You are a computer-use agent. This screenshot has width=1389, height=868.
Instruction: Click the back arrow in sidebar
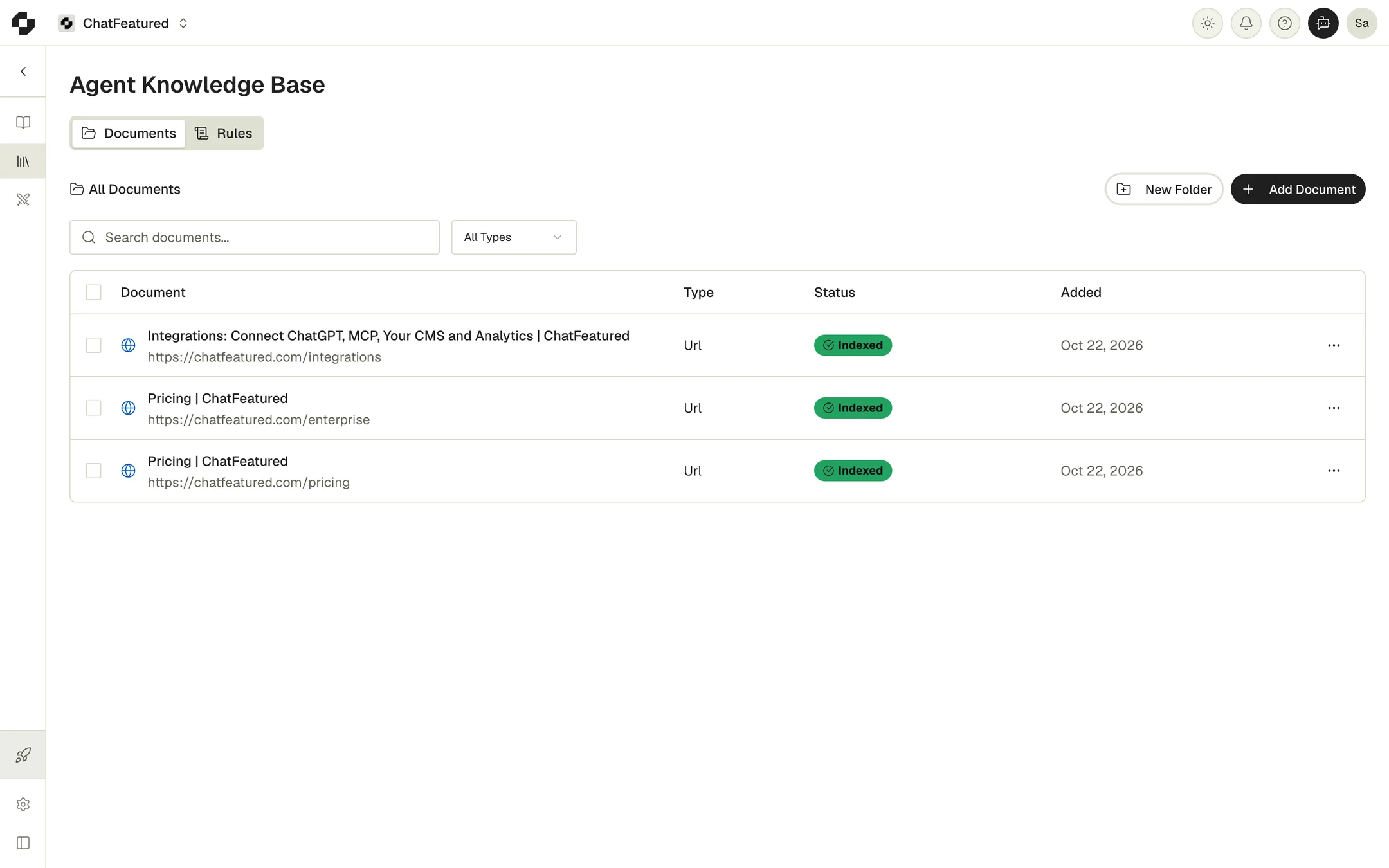(23, 71)
